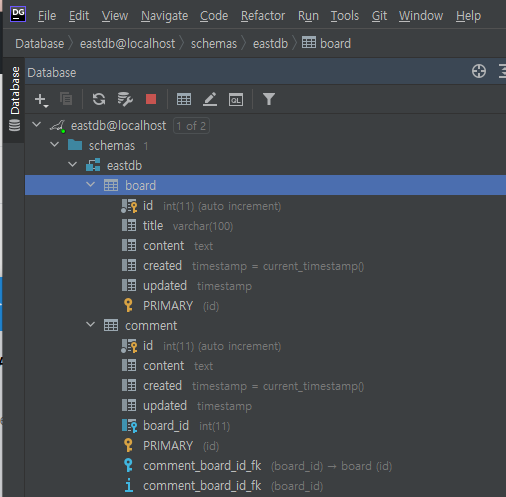Click the board breadcrumb
This screenshot has height=497, width=506.
tap(326, 43)
